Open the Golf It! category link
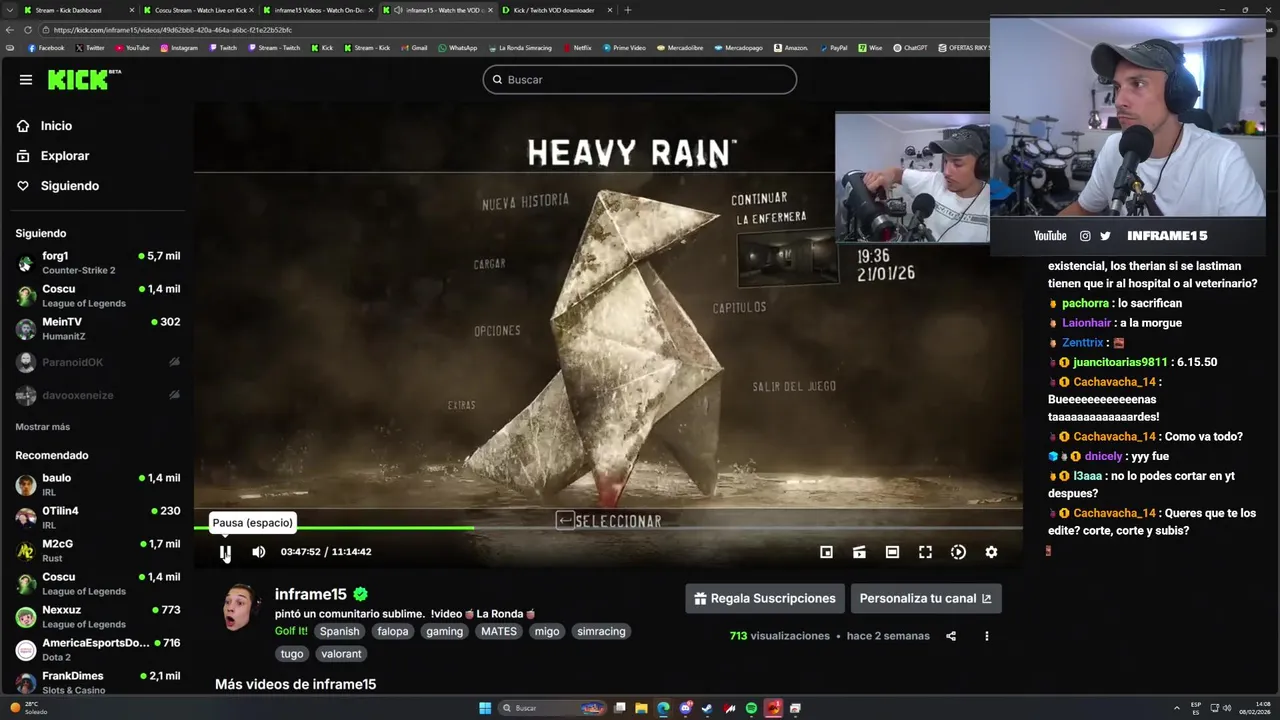Image resolution: width=1280 pixels, height=720 pixels. coord(291,631)
